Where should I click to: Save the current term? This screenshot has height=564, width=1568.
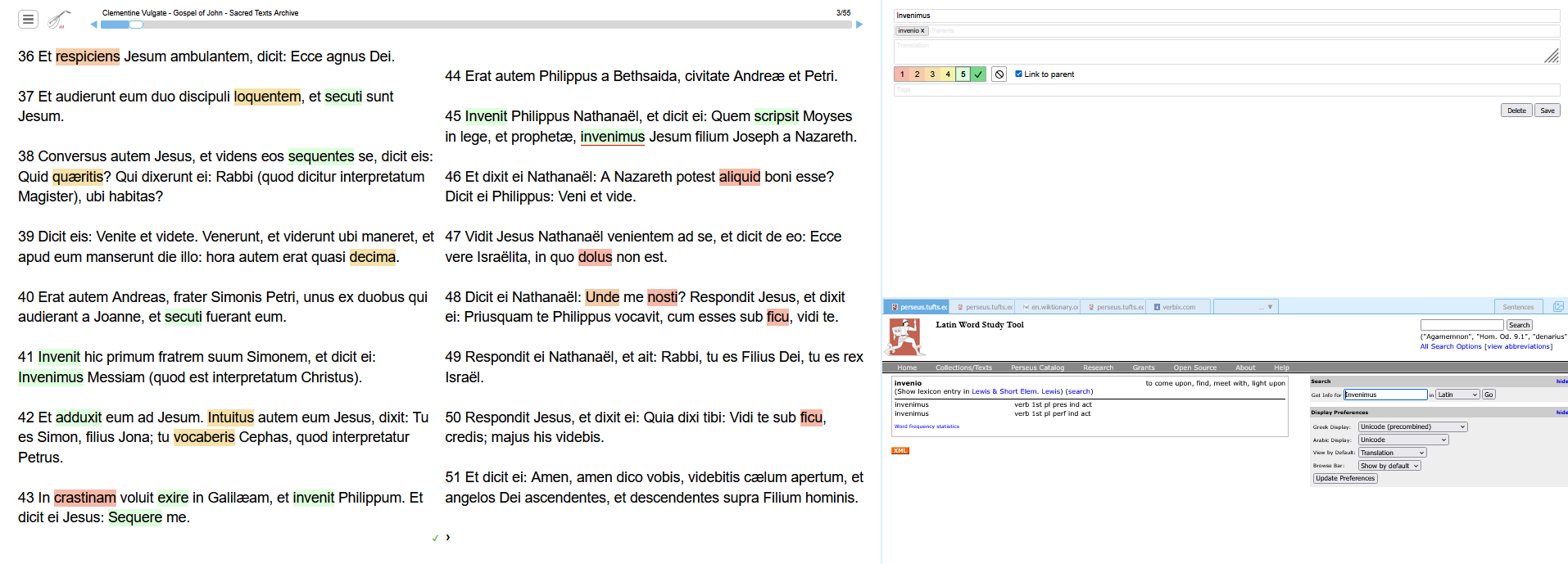(x=1547, y=111)
